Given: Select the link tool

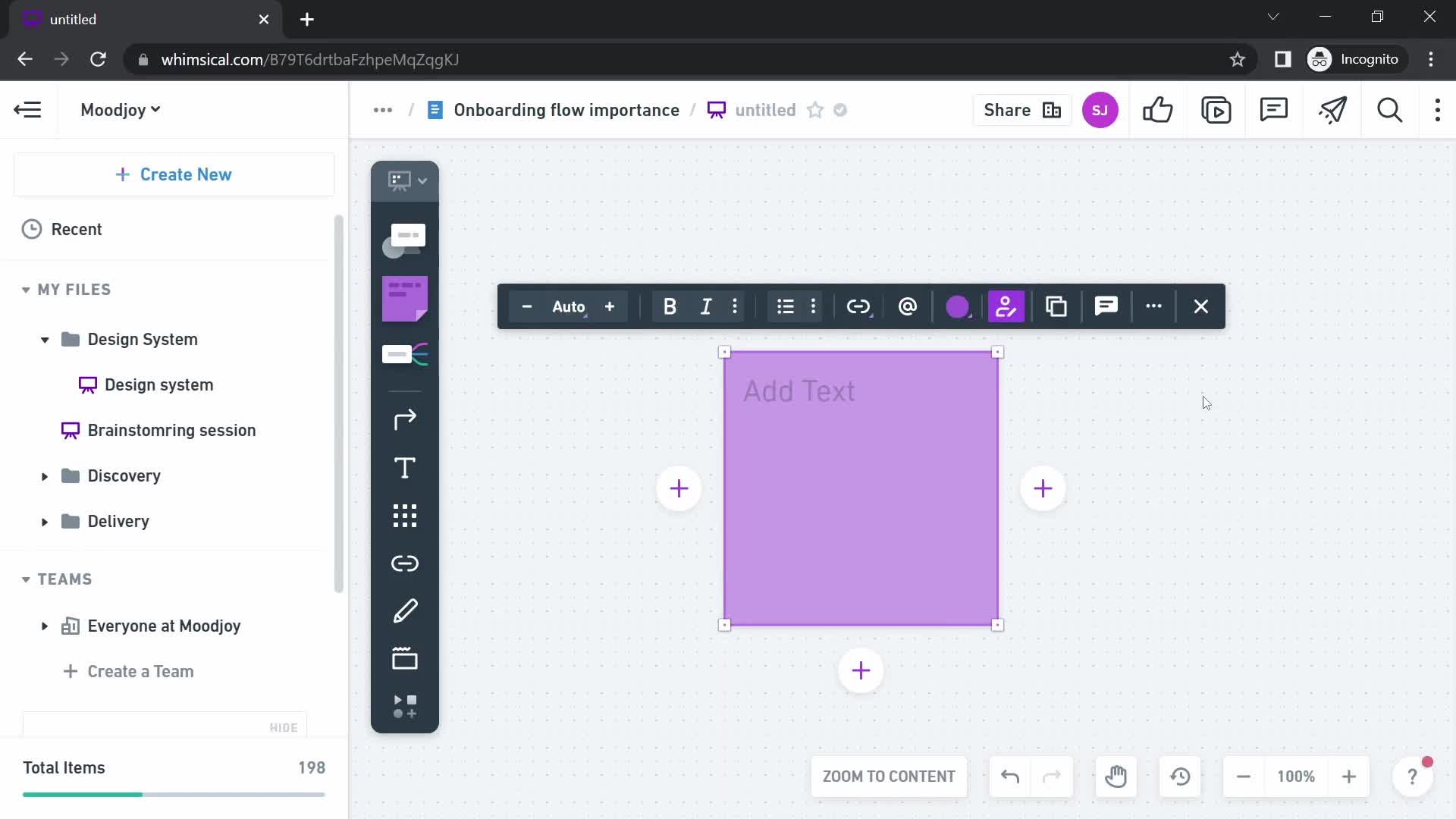Looking at the screenshot, I should [x=404, y=562].
